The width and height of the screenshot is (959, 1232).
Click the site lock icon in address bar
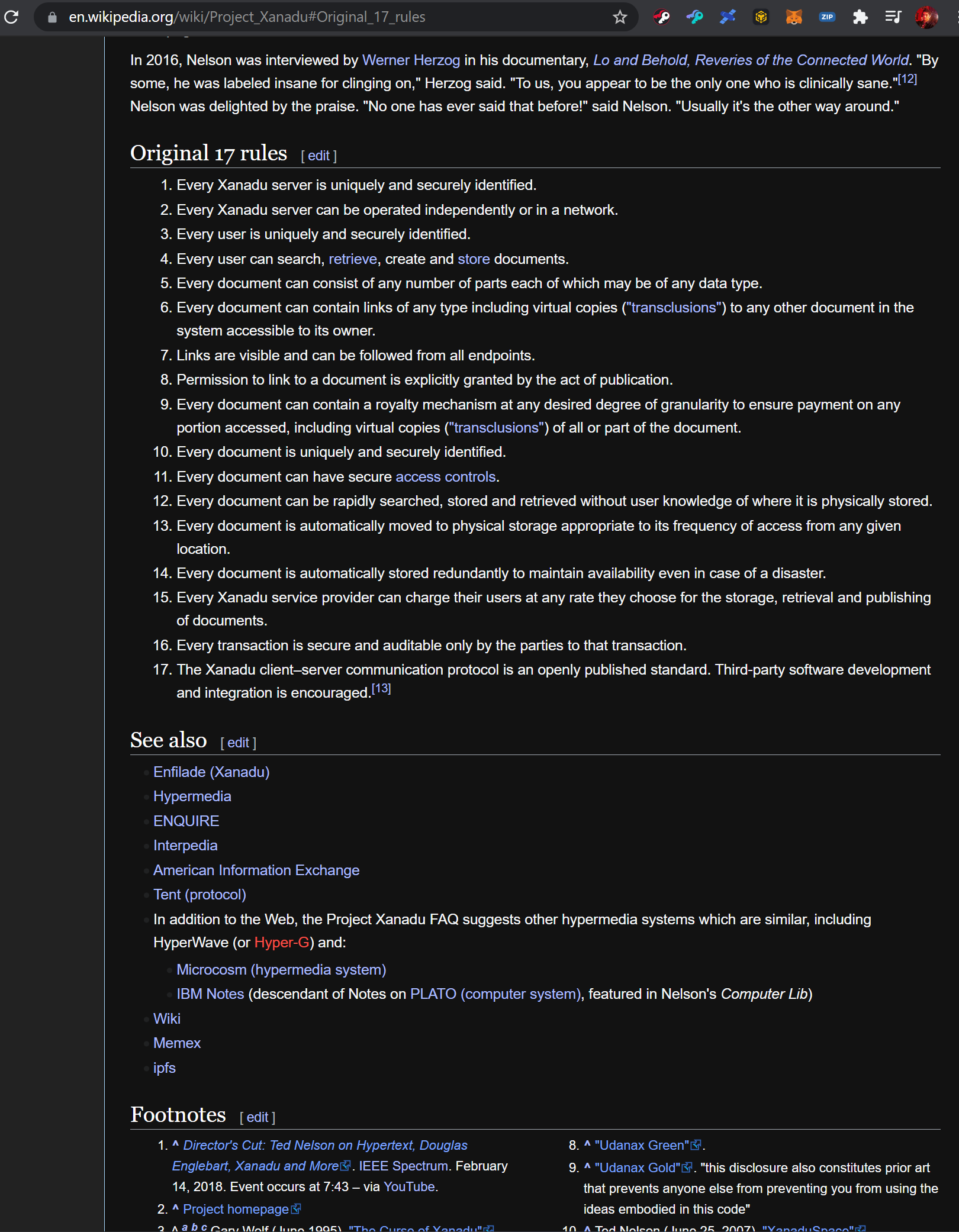[52, 17]
